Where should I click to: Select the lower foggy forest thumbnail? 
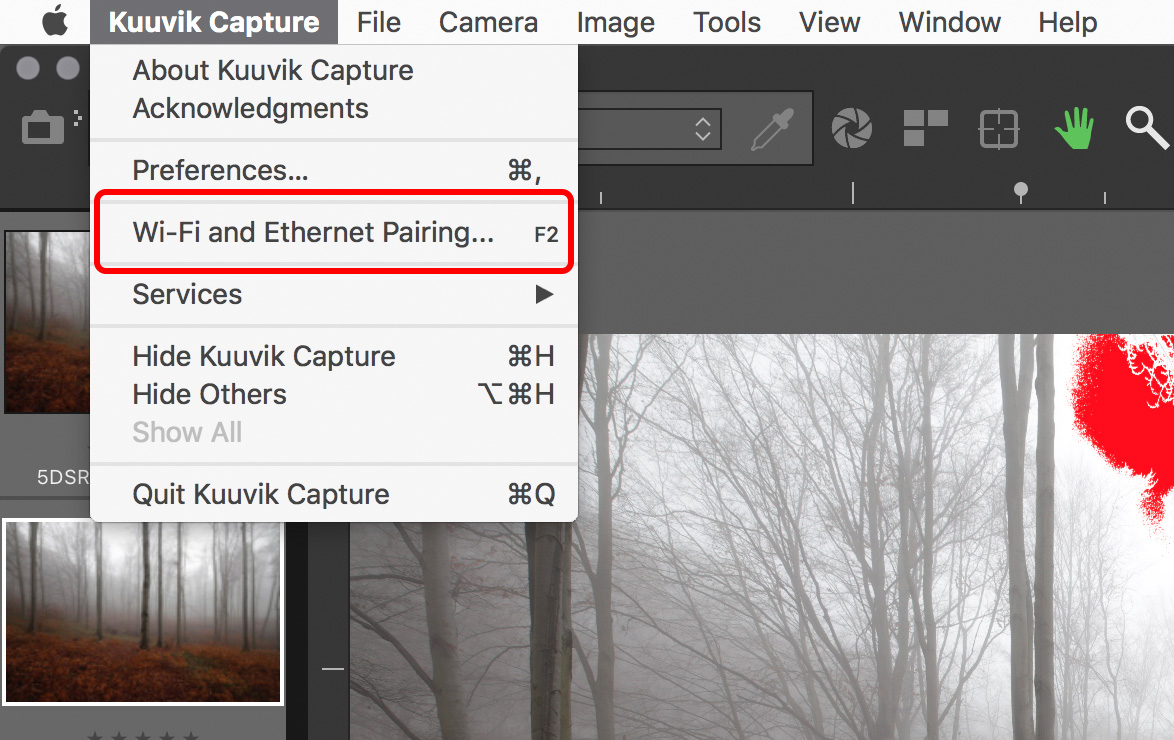pos(143,612)
